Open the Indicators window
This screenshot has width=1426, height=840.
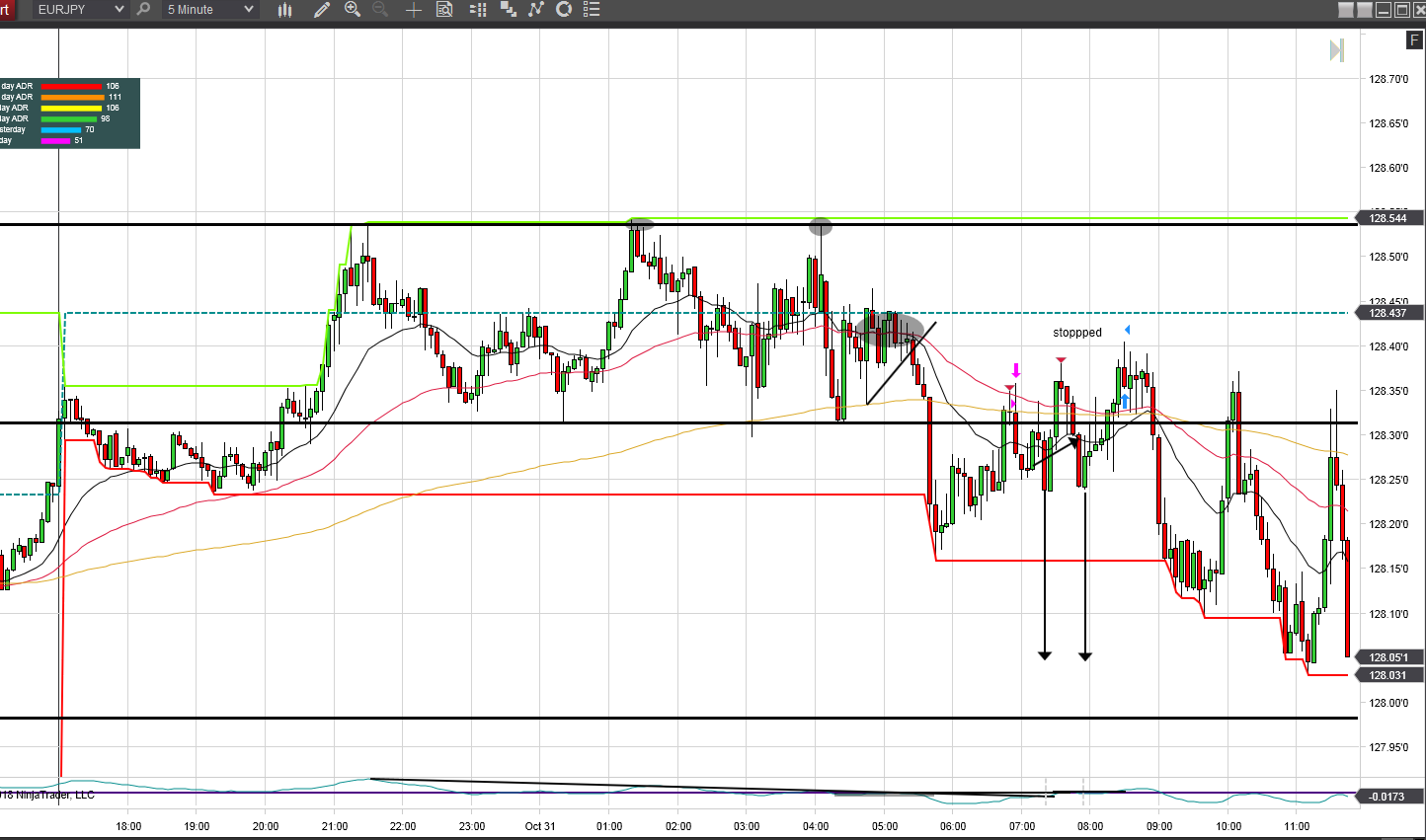click(536, 9)
